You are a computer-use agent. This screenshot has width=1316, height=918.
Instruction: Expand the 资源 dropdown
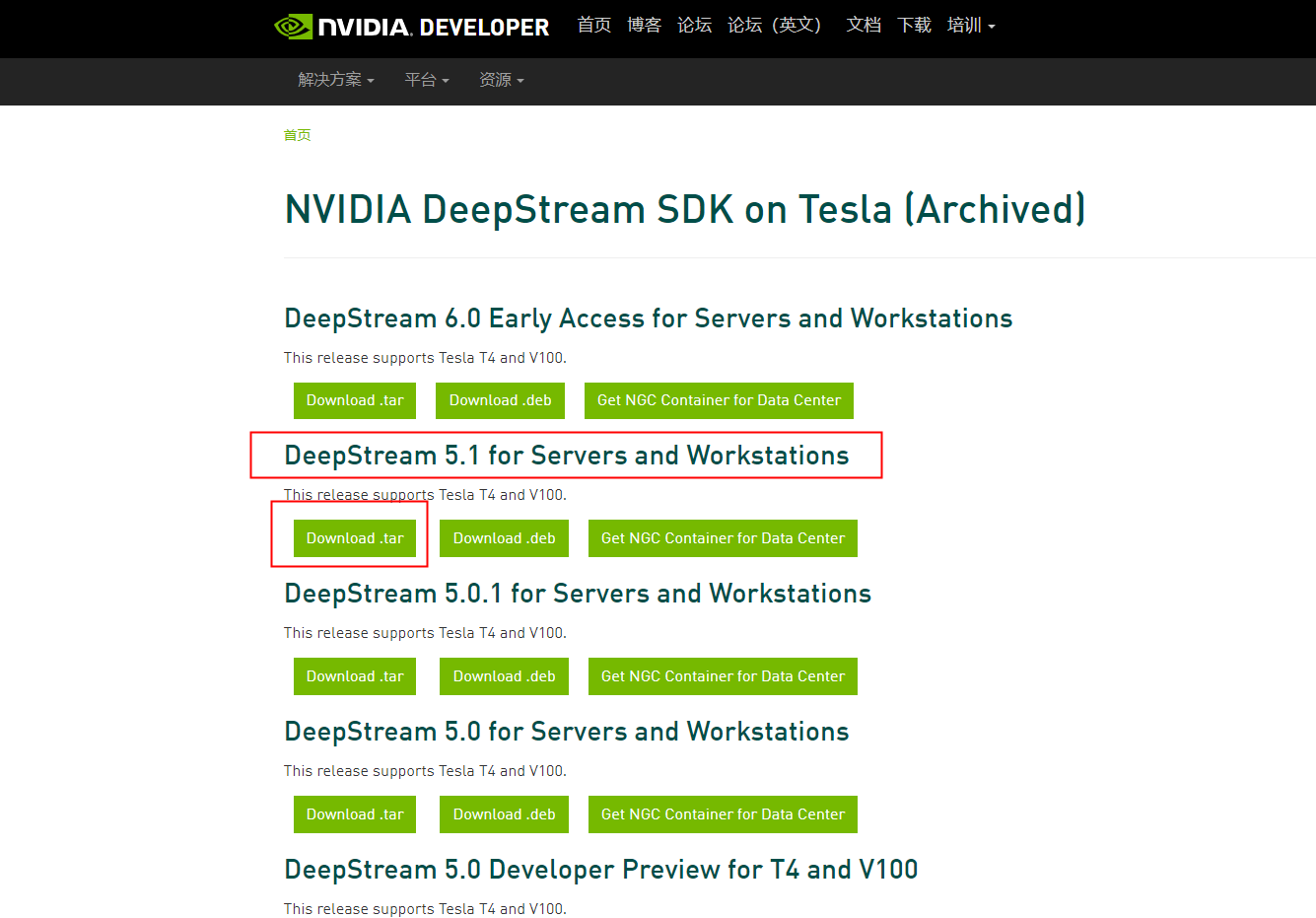(x=501, y=80)
